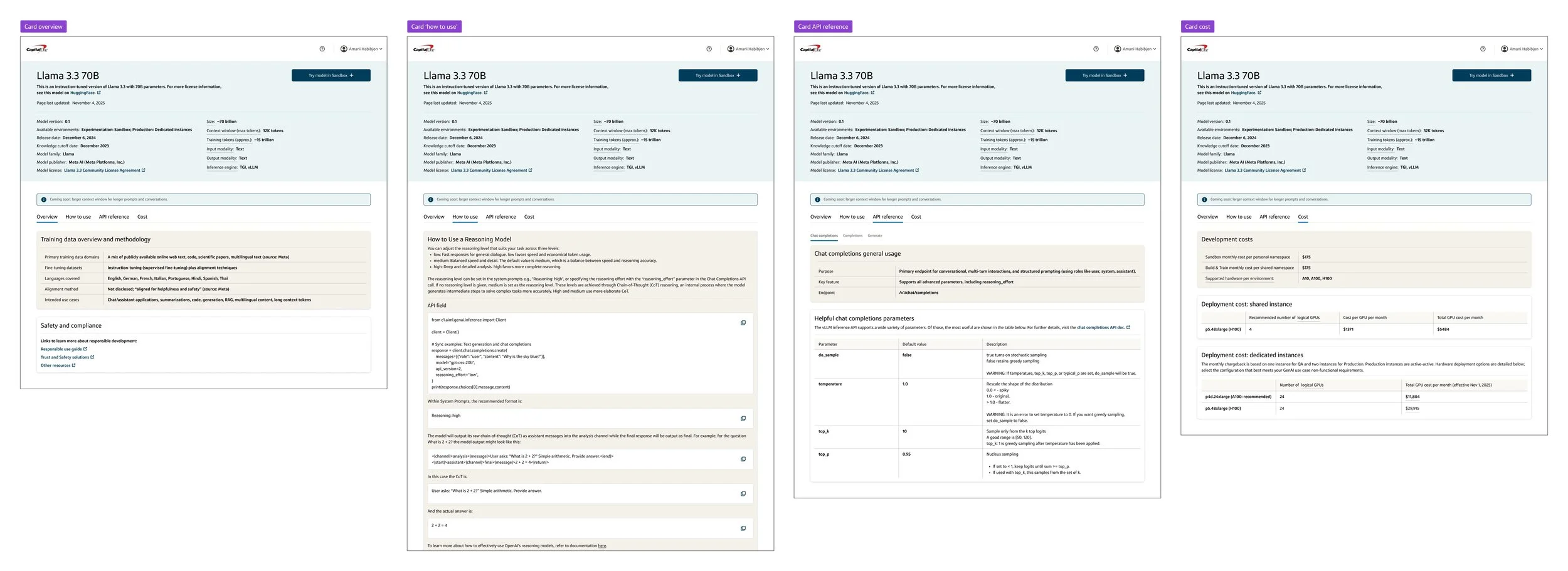Image resolution: width=1568 pixels, height=571 pixels.
Task: Click the Capital One logo in the Card API reference frame
Action: coord(811,49)
